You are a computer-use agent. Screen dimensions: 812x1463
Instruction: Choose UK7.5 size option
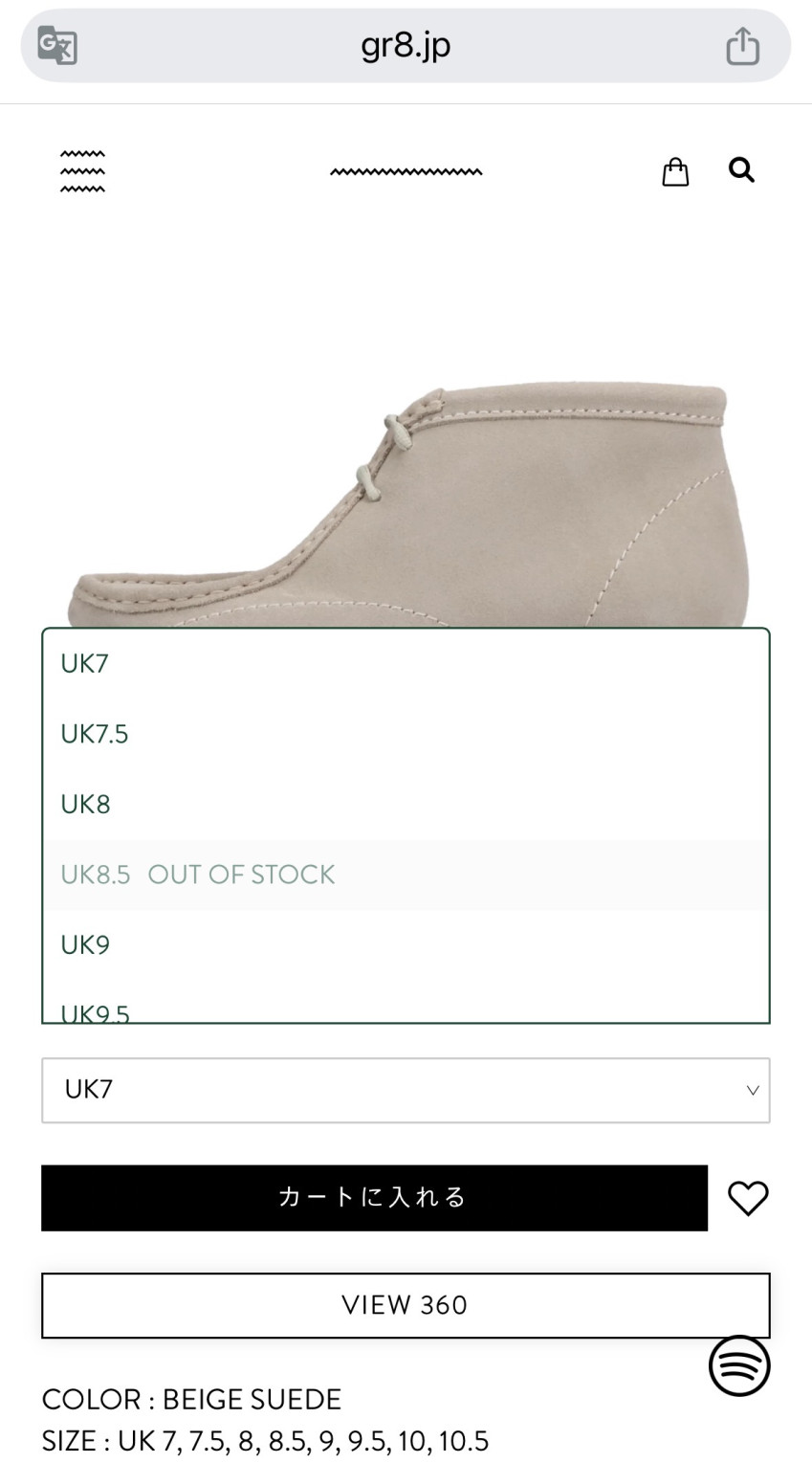[x=406, y=734]
